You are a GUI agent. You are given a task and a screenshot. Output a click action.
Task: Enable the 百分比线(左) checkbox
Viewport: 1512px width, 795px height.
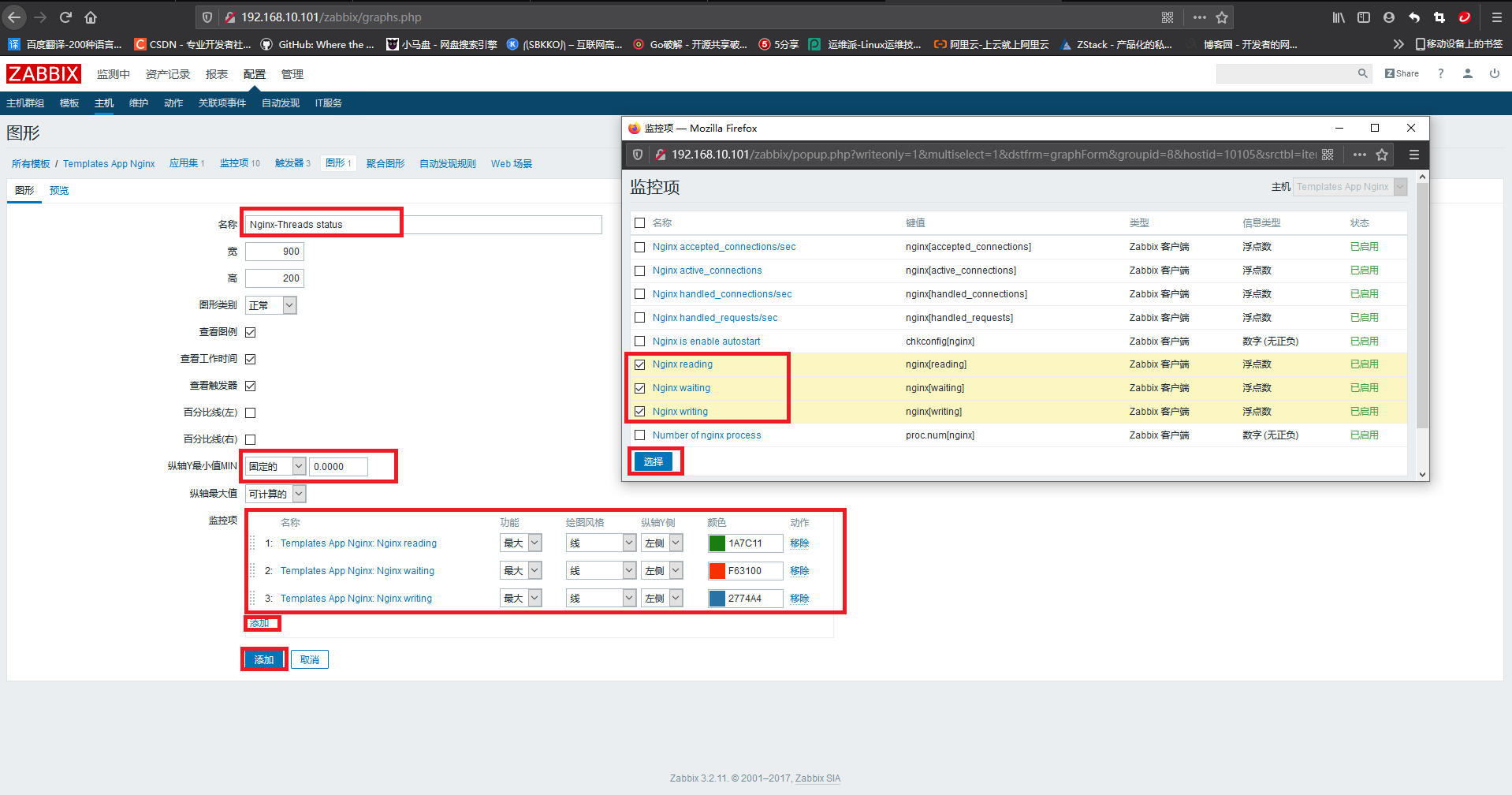click(251, 412)
